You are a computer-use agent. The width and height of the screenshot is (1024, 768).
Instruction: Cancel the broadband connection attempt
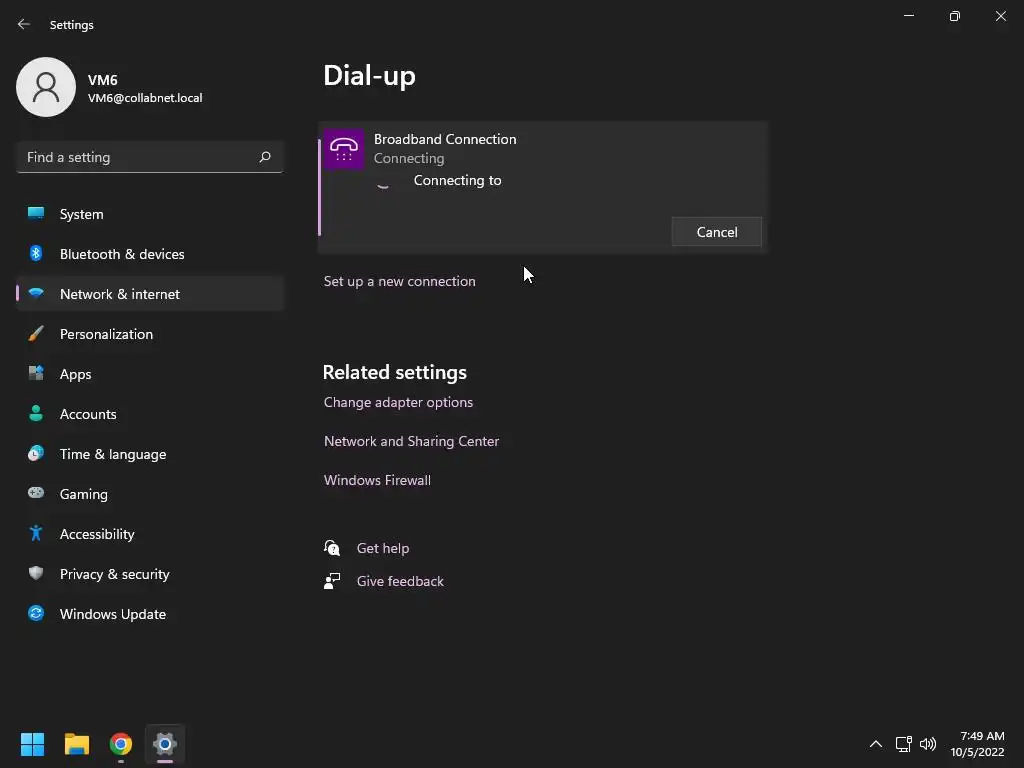pos(717,232)
